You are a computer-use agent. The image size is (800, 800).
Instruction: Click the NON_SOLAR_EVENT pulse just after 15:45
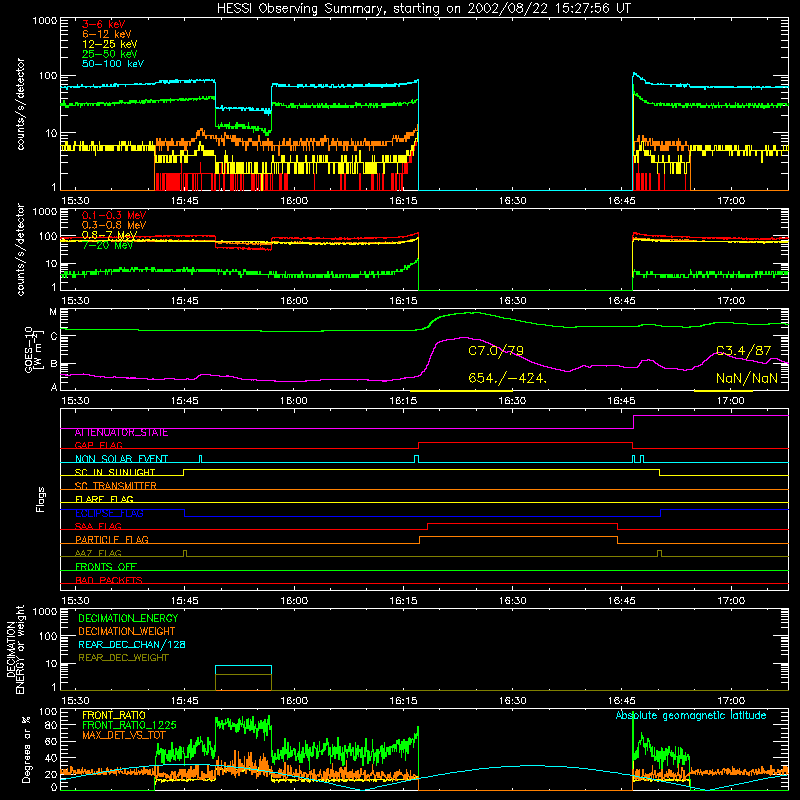[x=200, y=459]
